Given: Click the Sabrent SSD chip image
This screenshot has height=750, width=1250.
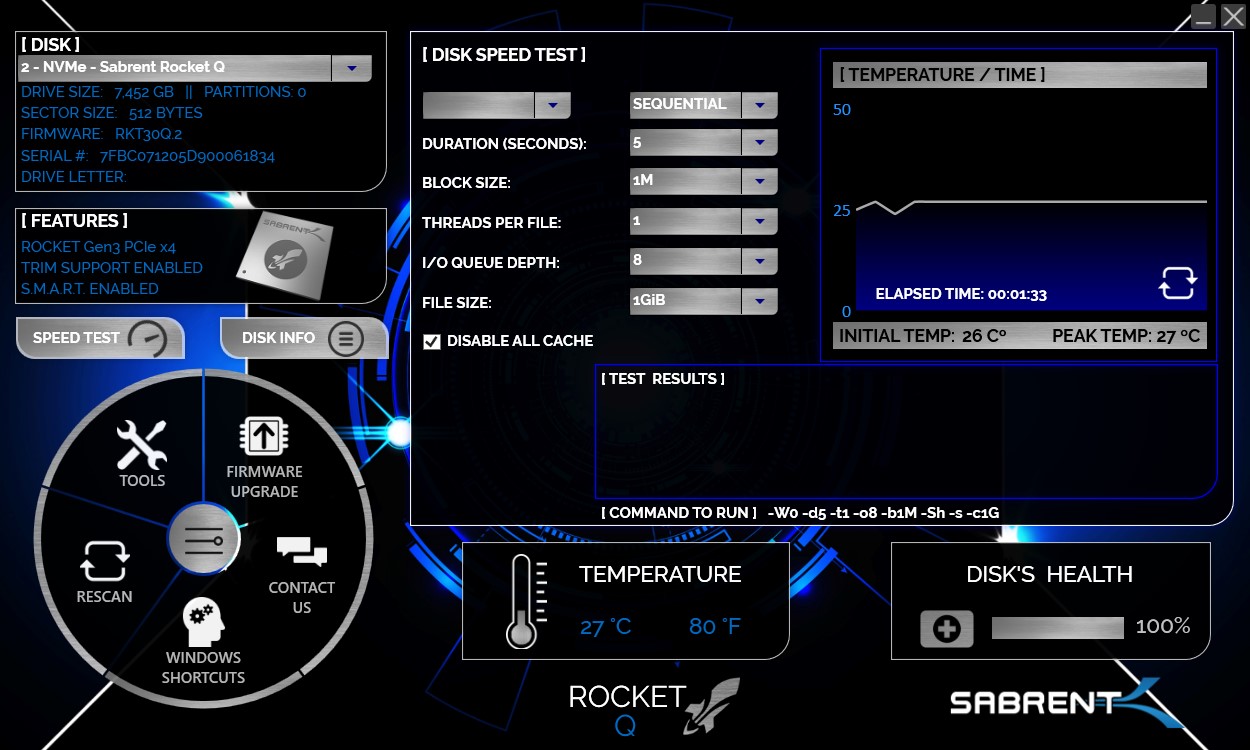Looking at the screenshot, I should tap(283, 258).
